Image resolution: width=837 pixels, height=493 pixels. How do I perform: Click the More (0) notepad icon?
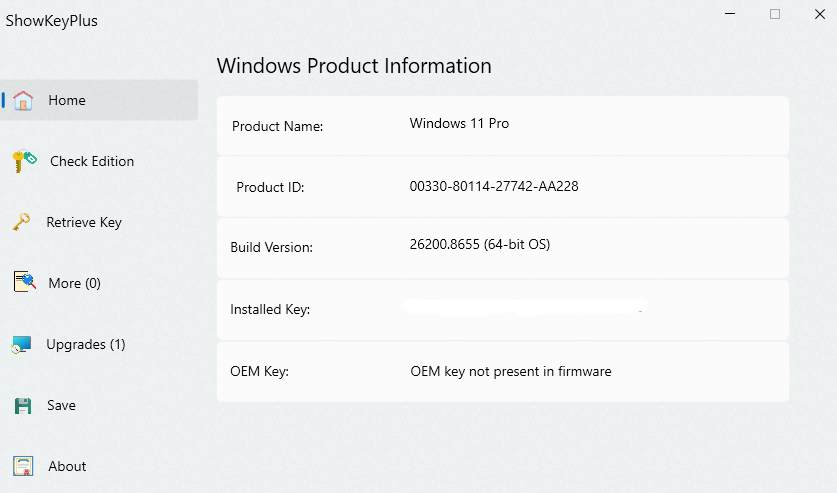coord(25,282)
